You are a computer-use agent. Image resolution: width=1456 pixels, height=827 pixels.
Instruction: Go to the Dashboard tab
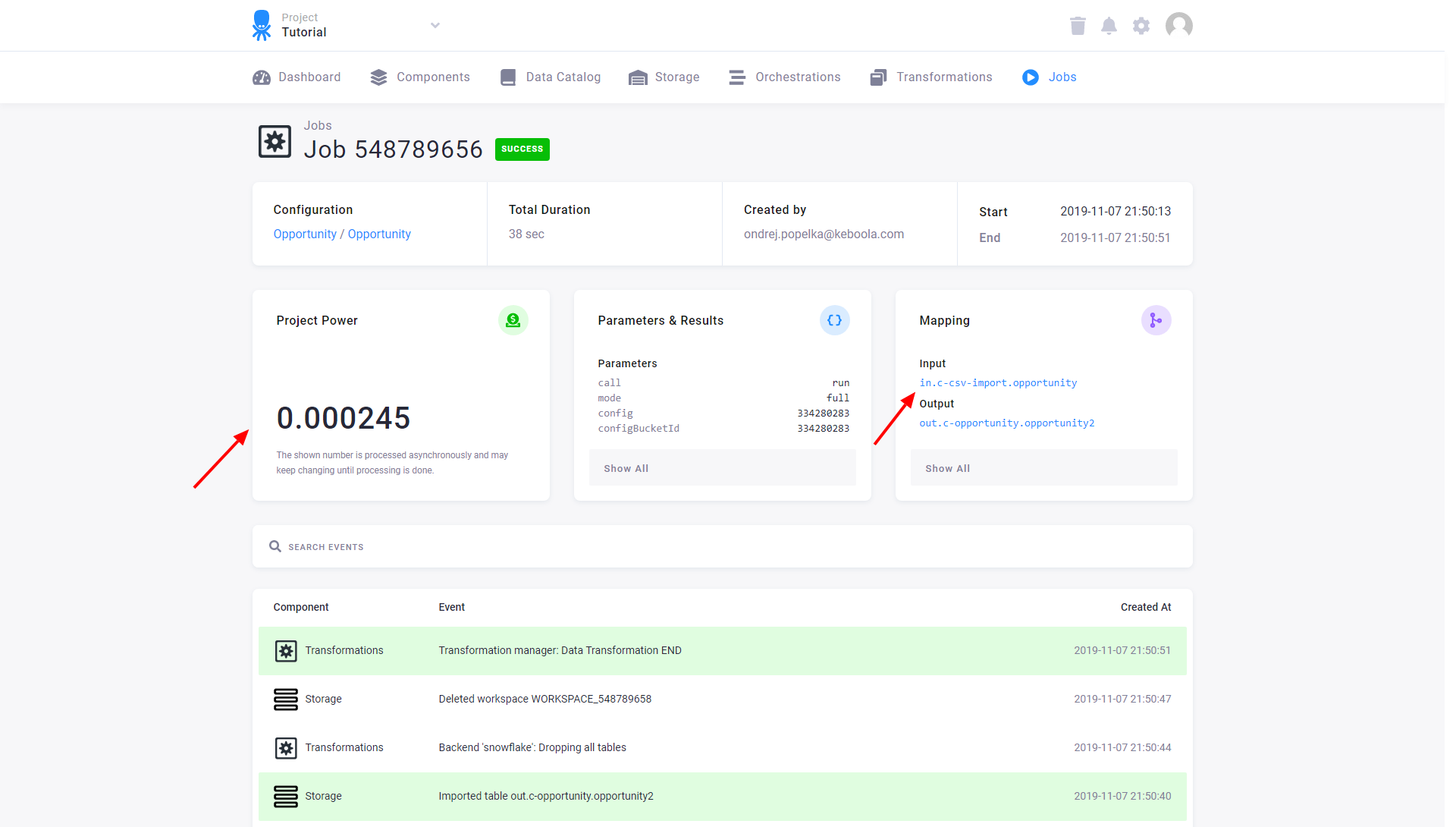click(x=297, y=77)
